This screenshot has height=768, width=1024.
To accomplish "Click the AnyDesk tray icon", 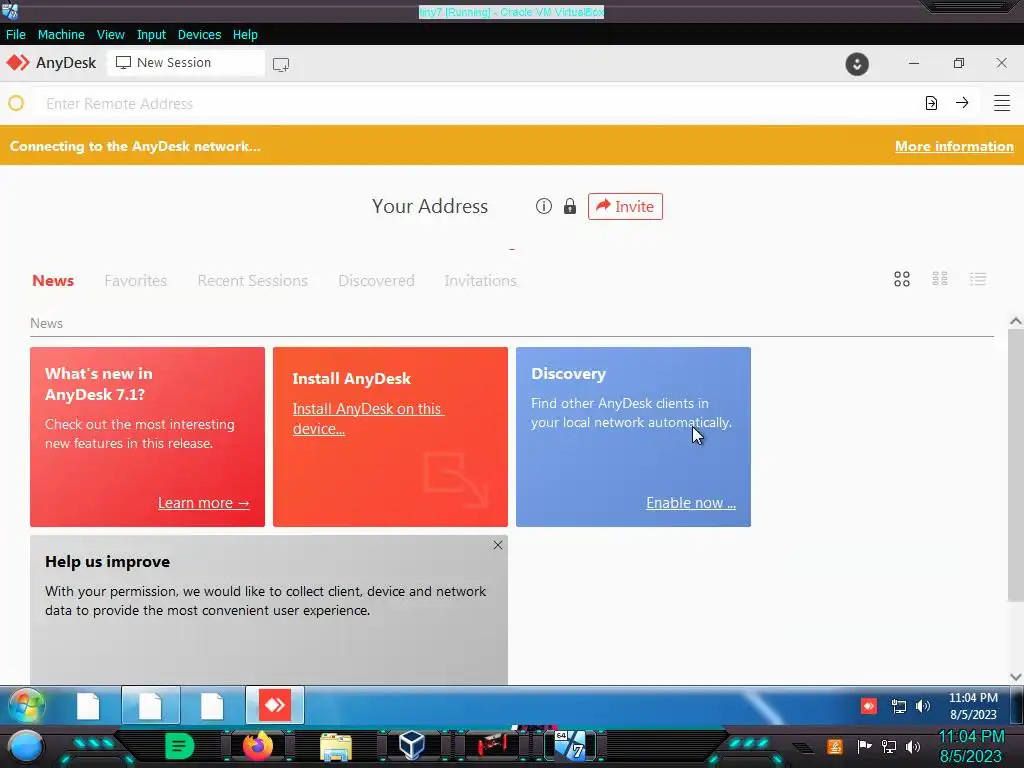I will tap(869, 706).
